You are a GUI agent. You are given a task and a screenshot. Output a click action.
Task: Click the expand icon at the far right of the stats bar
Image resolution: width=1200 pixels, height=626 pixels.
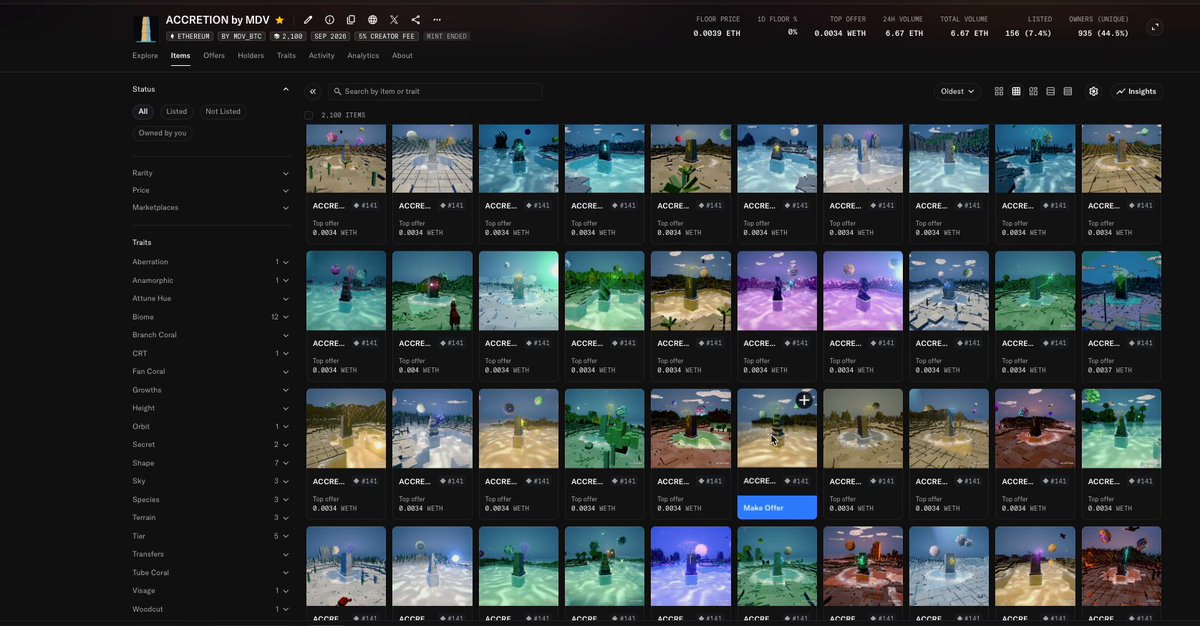(1155, 27)
